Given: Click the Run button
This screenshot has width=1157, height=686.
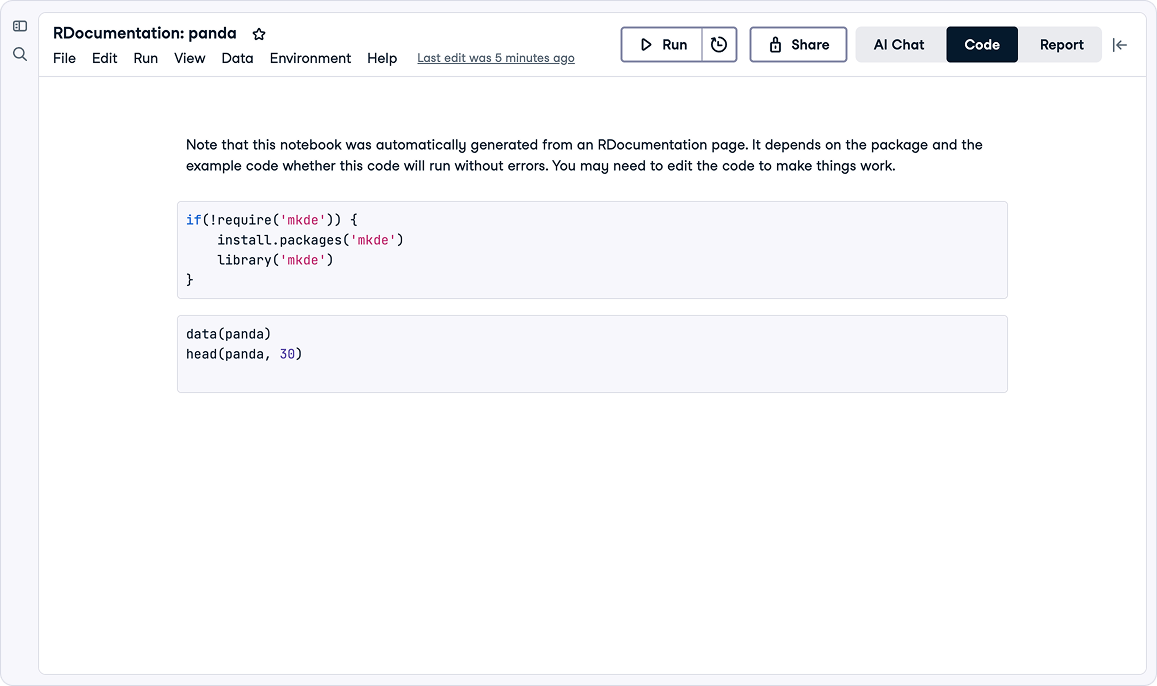Looking at the screenshot, I should tap(662, 45).
